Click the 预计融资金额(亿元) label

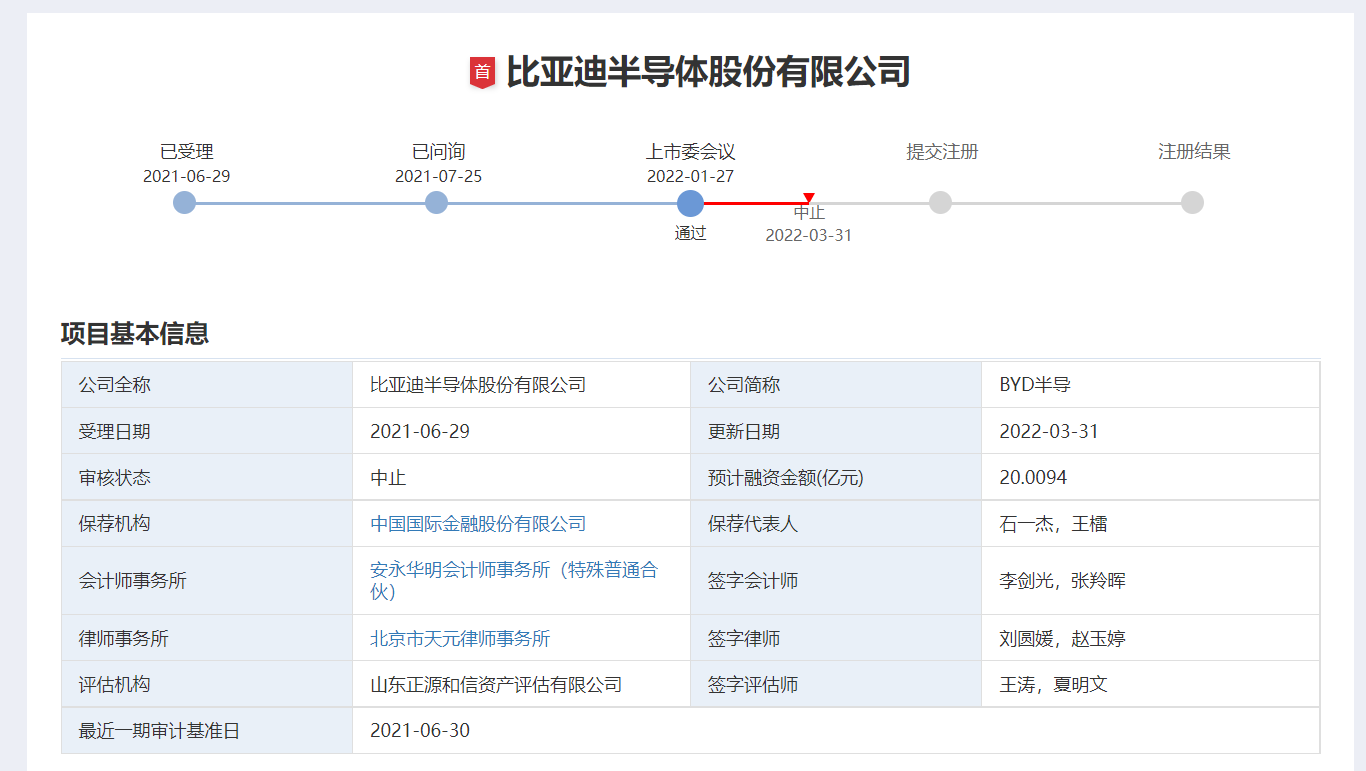pos(786,478)
